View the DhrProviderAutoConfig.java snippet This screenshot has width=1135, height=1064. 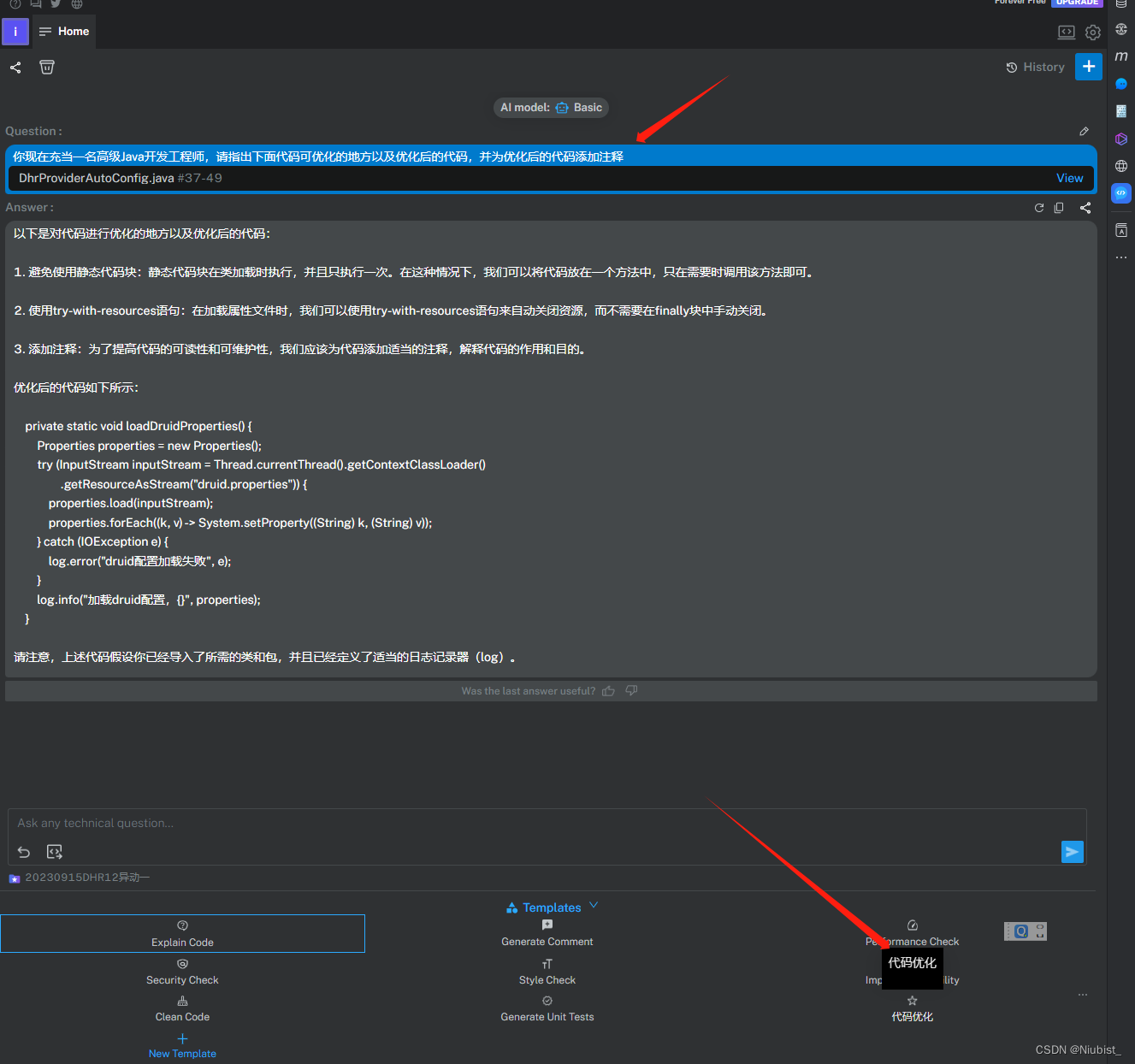pyautogui.click(x=1069, y=178)
